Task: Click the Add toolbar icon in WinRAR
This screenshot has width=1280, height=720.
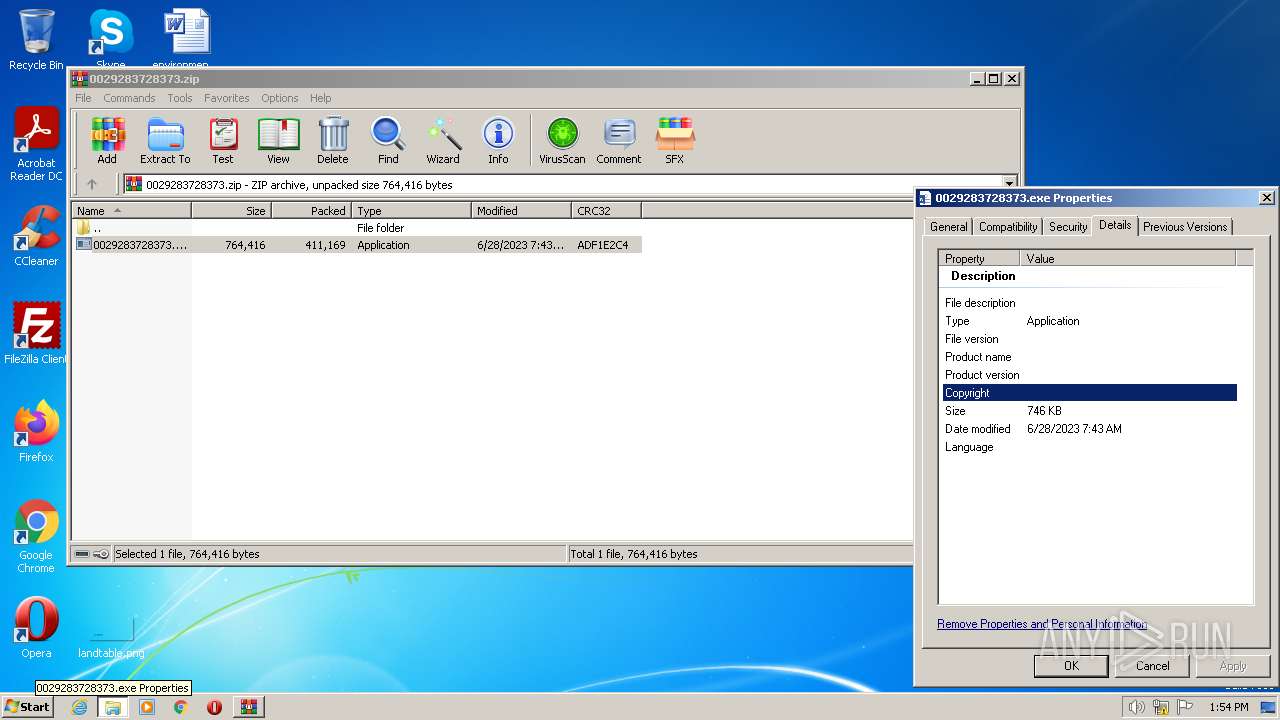Action: coord(107,140)
